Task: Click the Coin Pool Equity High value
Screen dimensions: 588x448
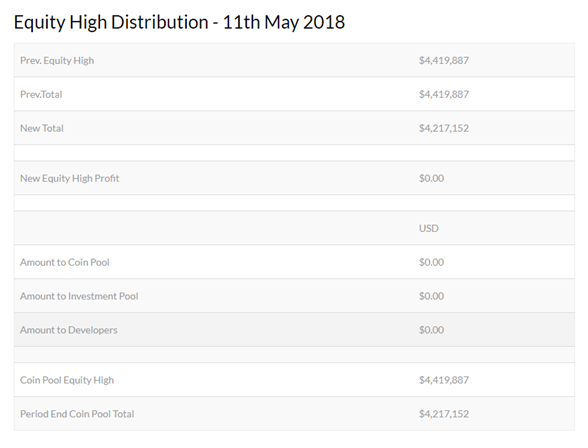Action: 444,380
